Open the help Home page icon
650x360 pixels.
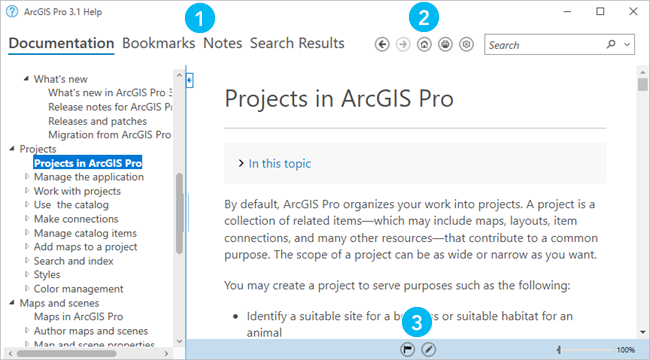(424, 44)
